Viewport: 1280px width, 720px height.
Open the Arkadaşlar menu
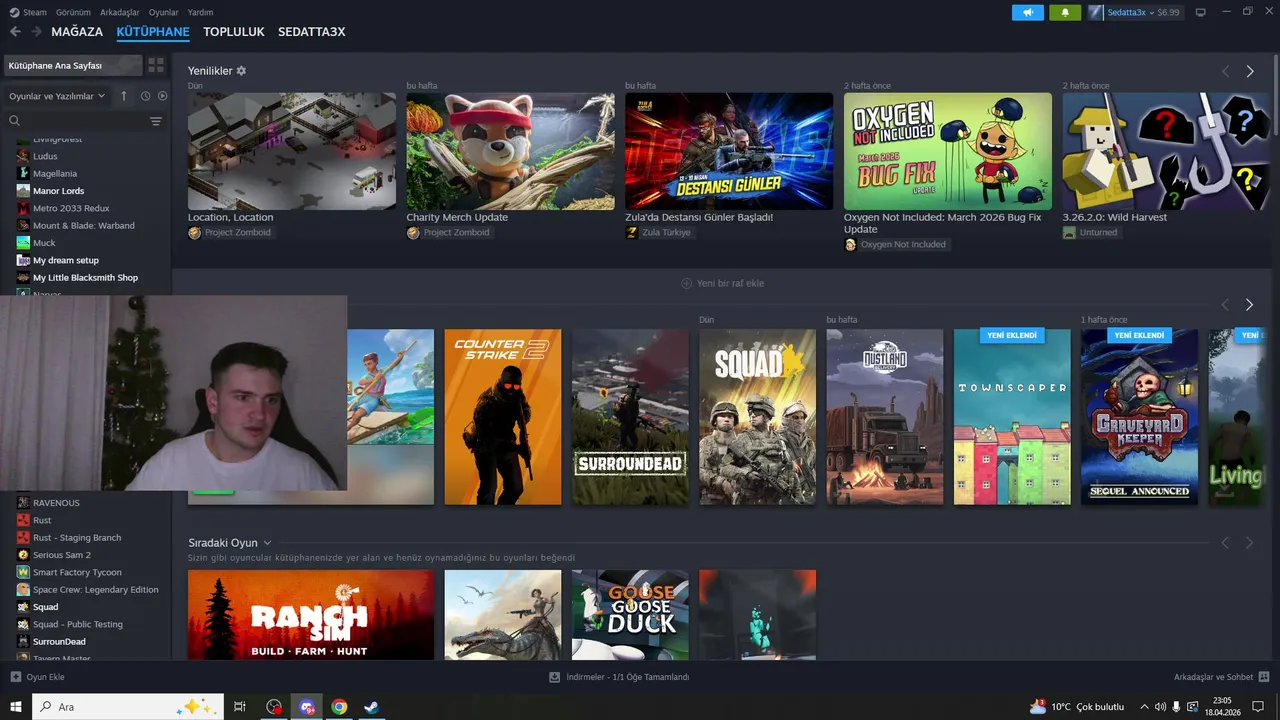[120, 12]
